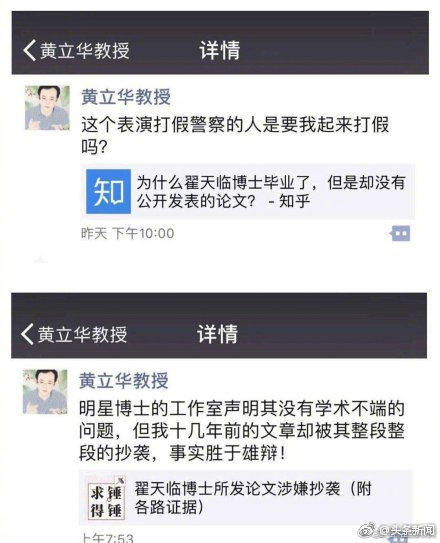Tap the profile avatar next to the 打假警察 post
440x543 pixels.
click(x=47, y=108)
